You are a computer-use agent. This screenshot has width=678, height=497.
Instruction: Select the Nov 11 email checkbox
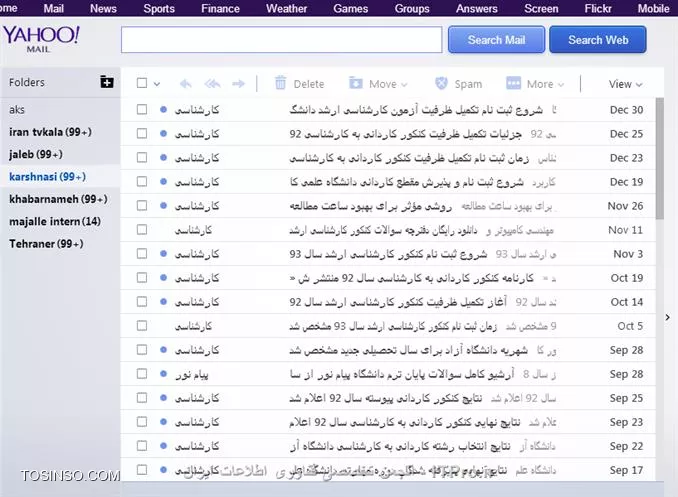tap(142, 230)
